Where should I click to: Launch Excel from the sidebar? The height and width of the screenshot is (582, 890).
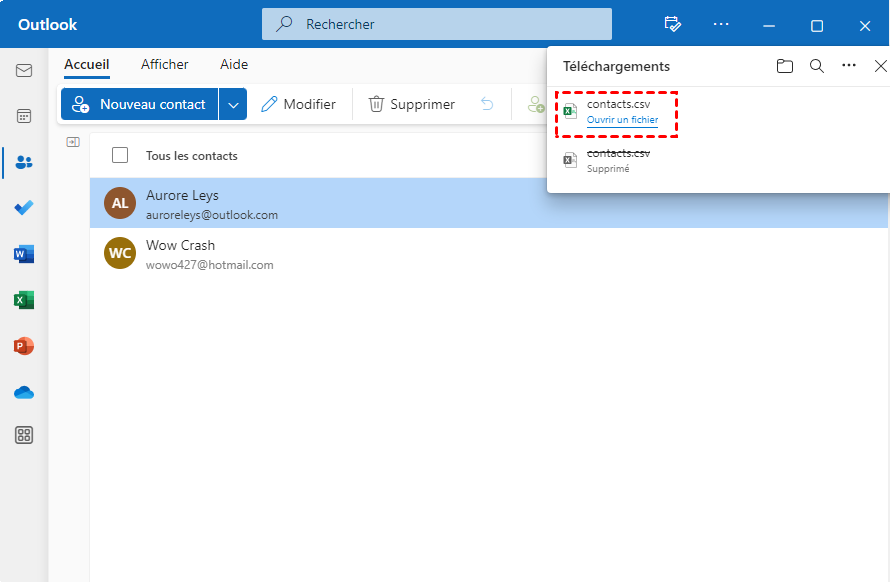coord(24,300)
